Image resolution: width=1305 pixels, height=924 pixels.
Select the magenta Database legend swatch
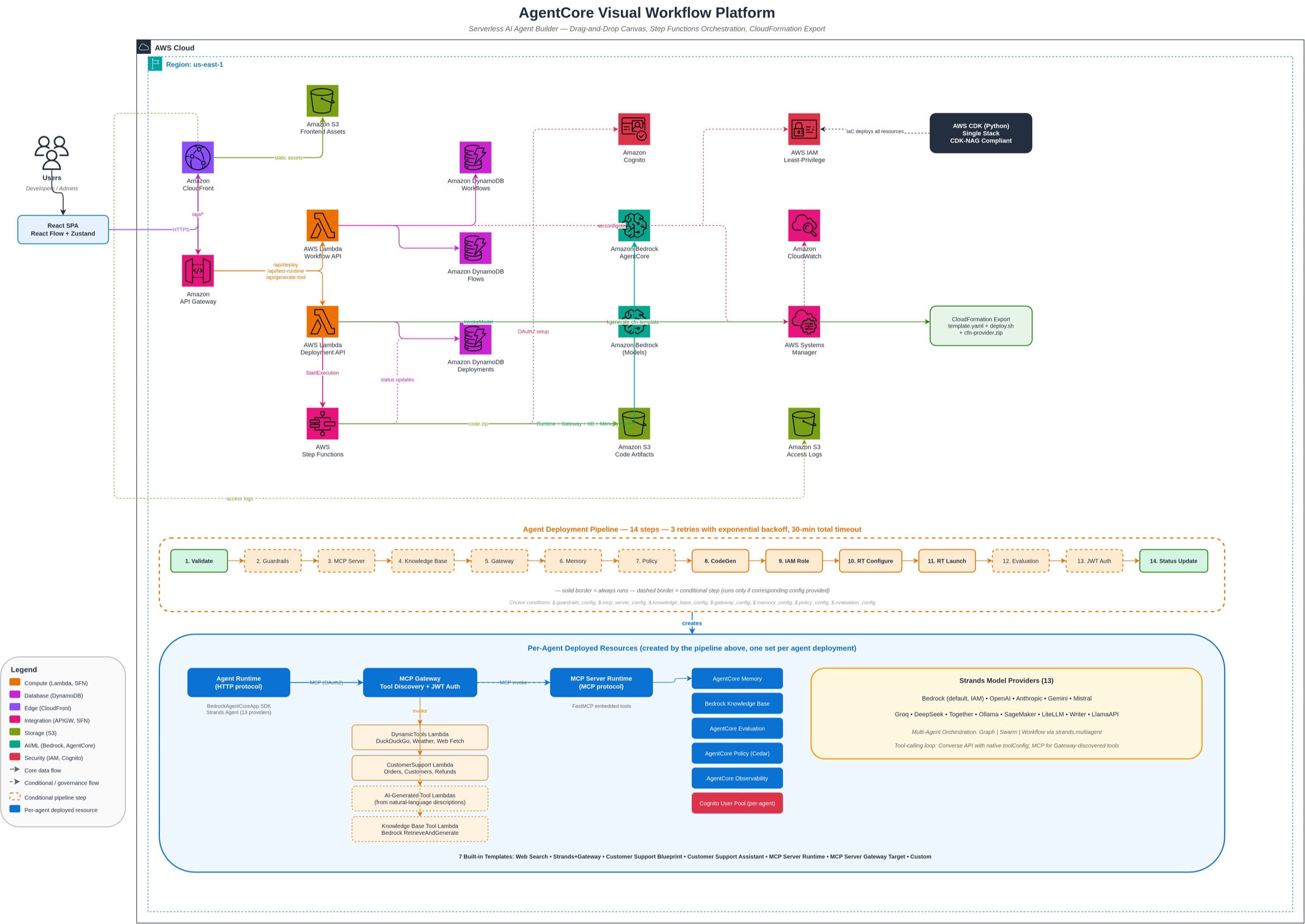pyautogui.click(x=15, y=694)
